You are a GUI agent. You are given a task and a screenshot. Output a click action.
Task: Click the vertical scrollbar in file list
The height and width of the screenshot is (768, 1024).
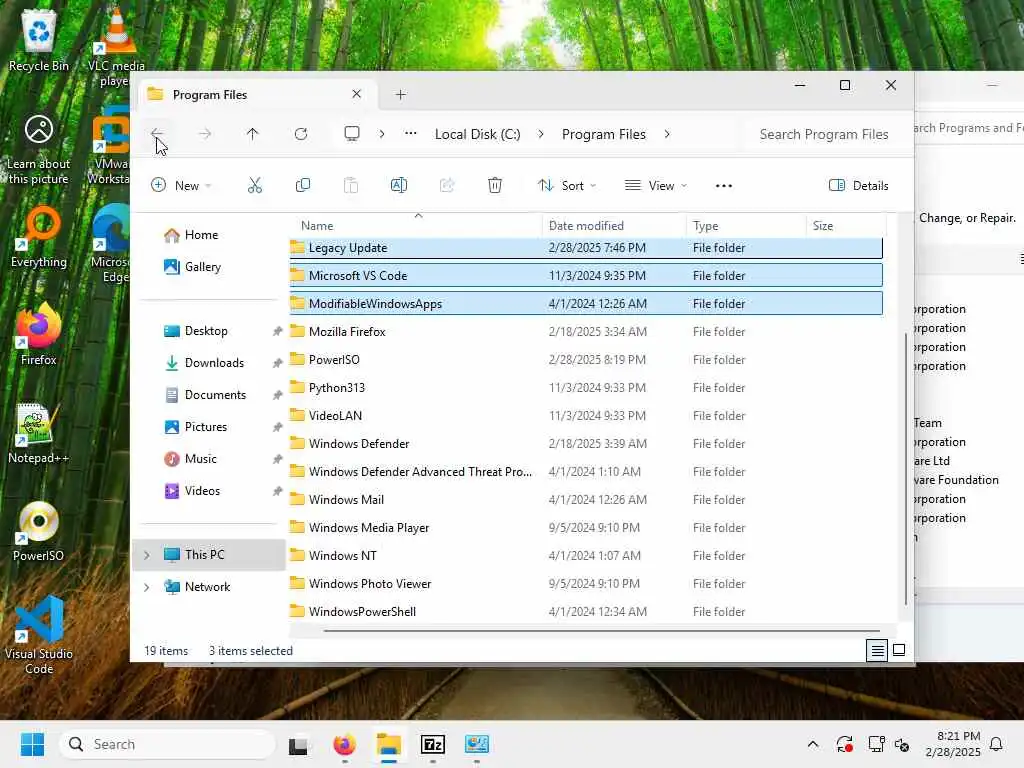click(x=905, y=469)
